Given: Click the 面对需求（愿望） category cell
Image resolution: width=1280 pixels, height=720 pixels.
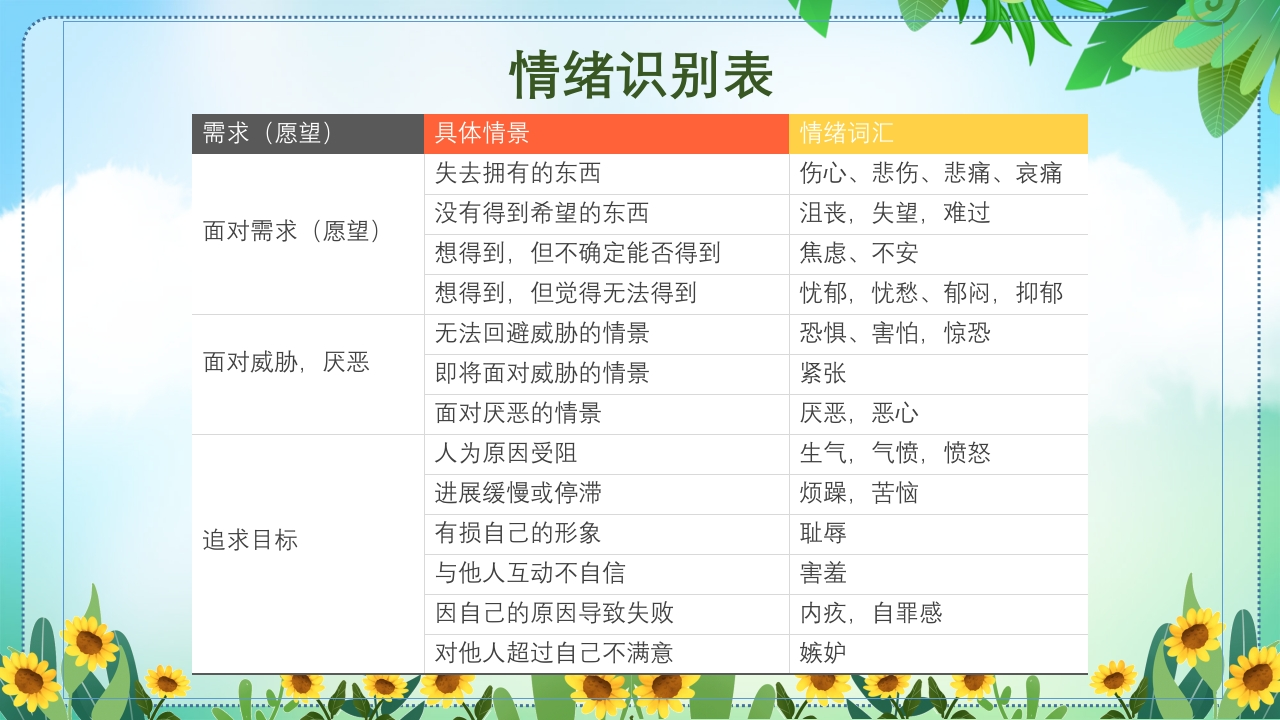Looking at the screenshot, I should pyautogui.click(x=307, y=232).
